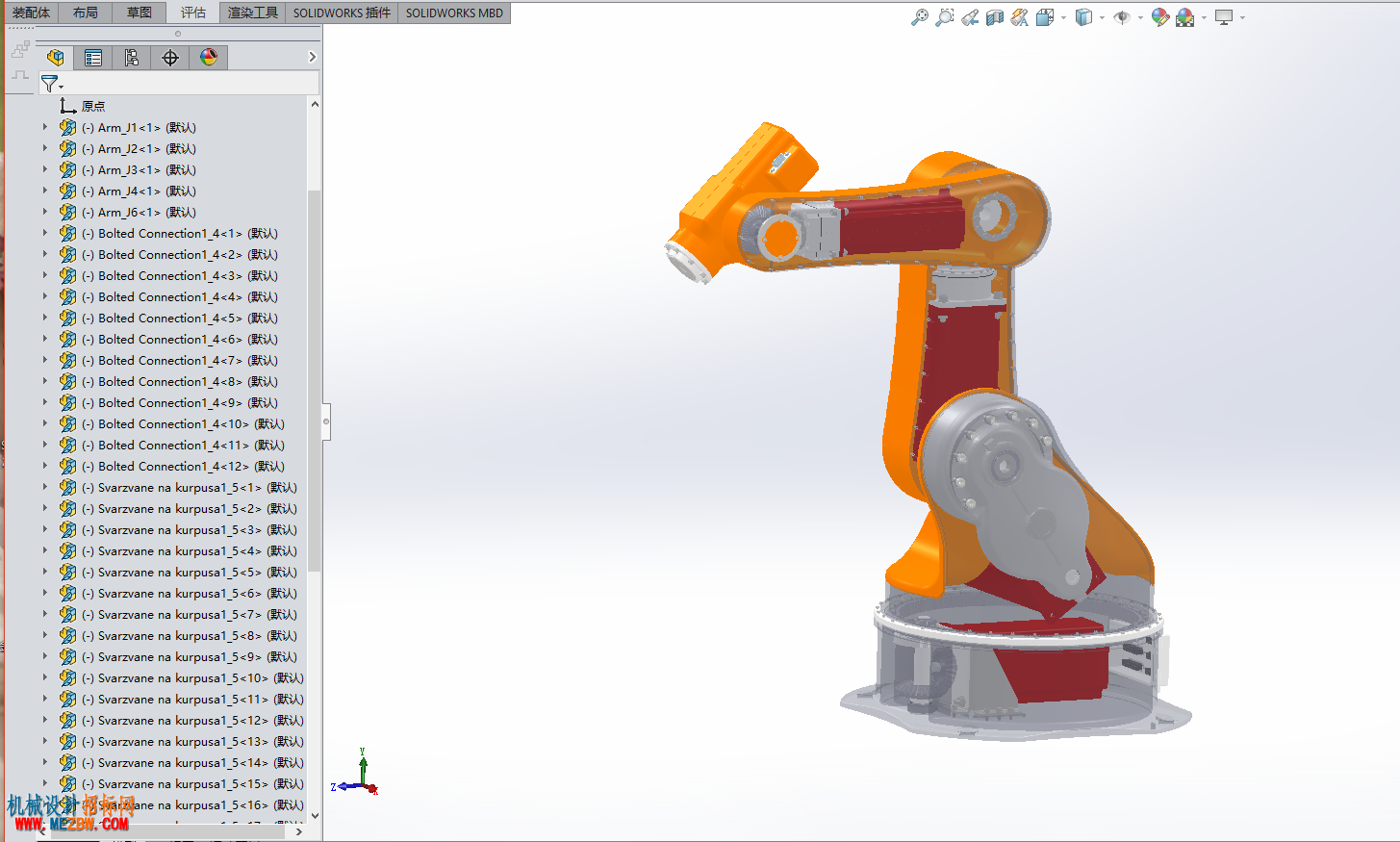Click the feature tree filter funnel
This screenshot has width=1400, height=842.
(x=50, y=84)
